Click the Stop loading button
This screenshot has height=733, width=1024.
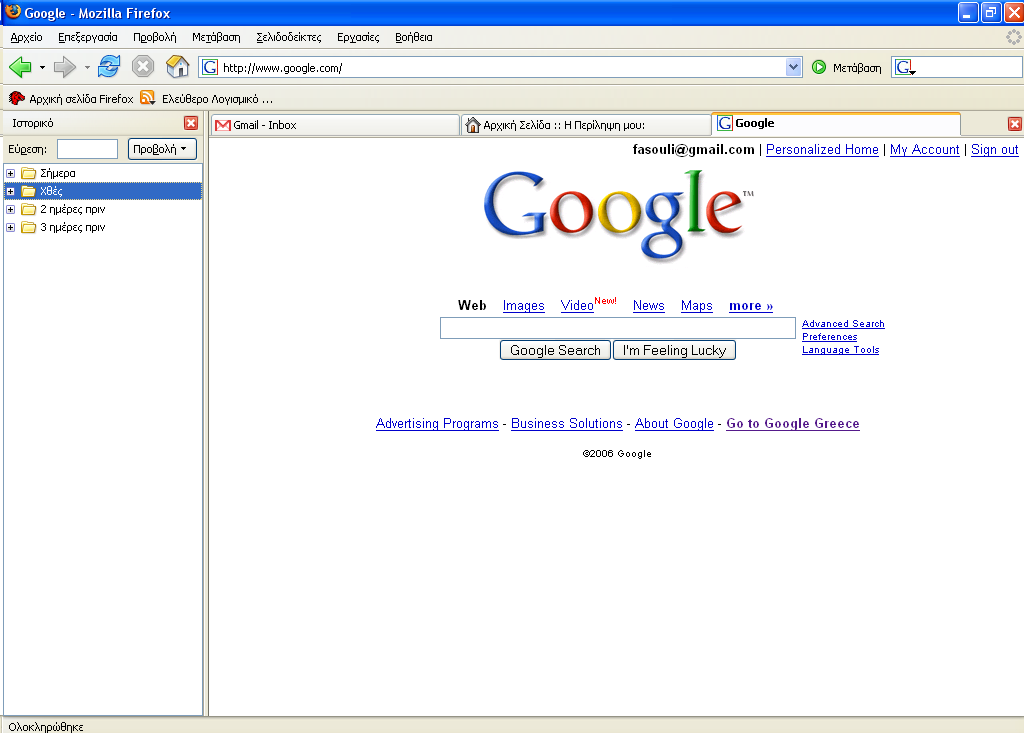[x=142, y=67]
